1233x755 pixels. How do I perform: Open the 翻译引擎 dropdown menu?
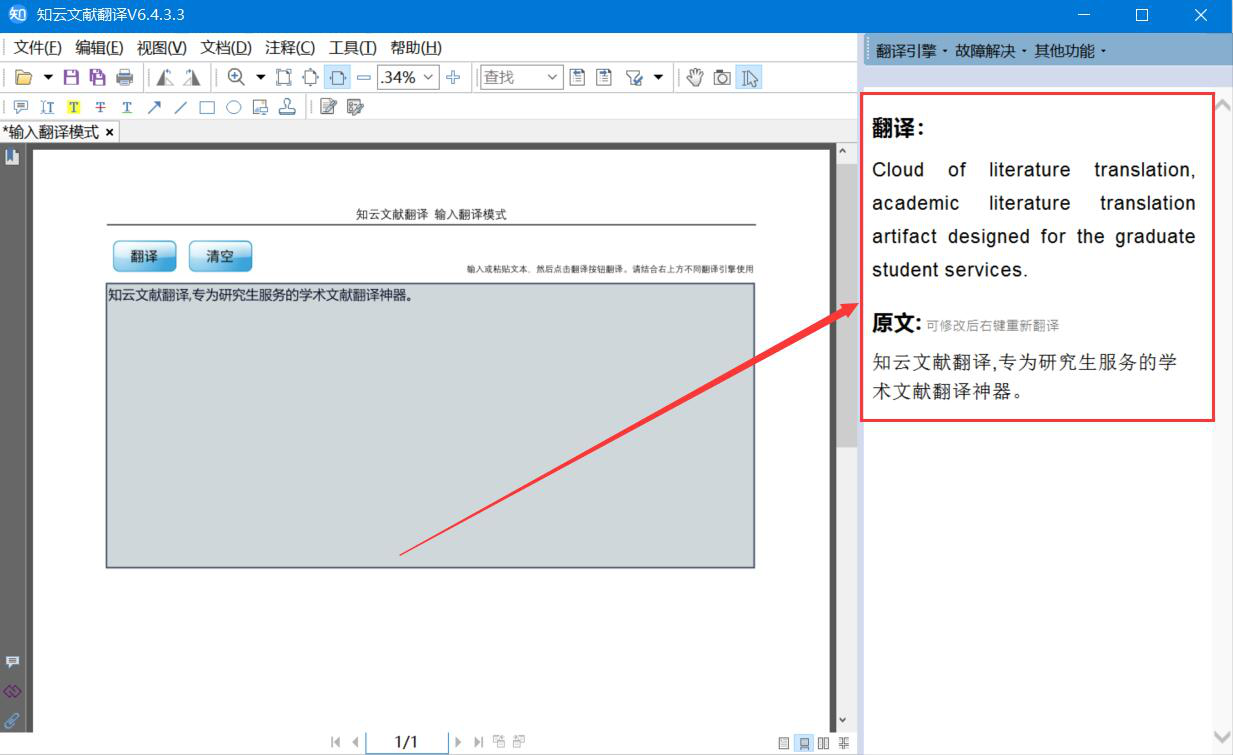[911, 51]
